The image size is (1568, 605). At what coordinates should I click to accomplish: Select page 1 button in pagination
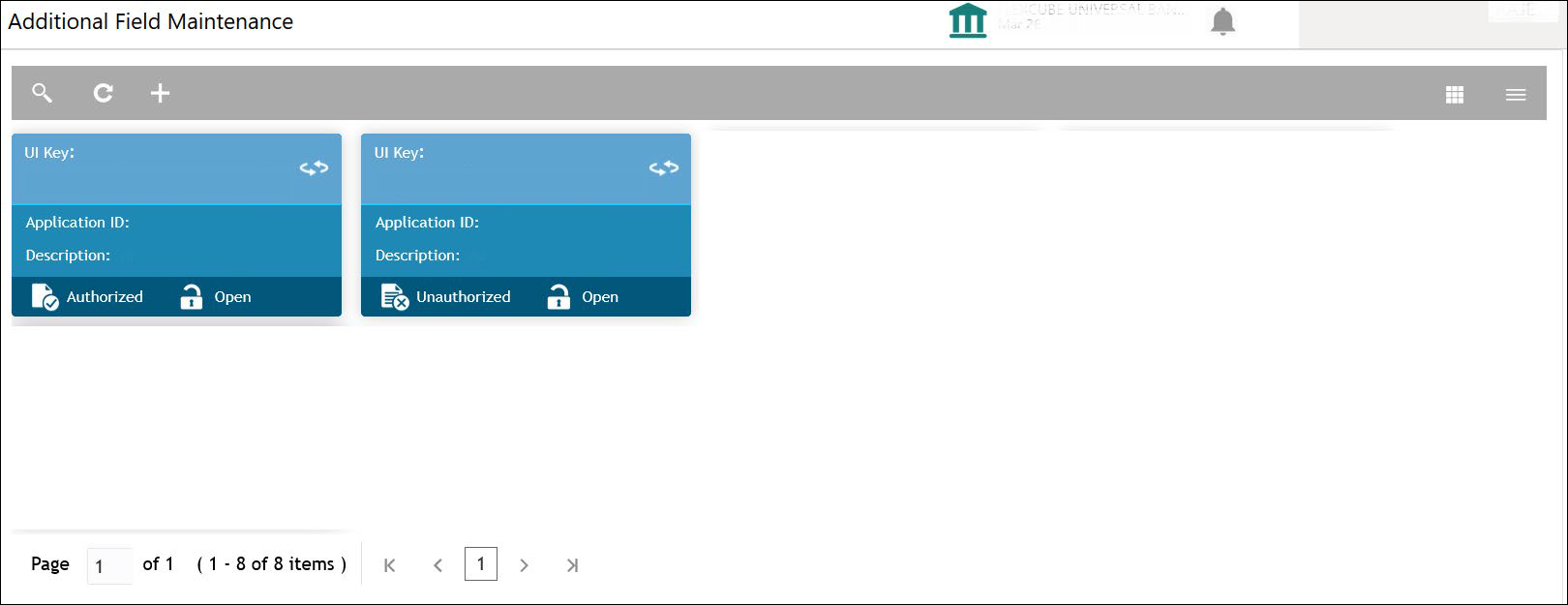[481, 564]
